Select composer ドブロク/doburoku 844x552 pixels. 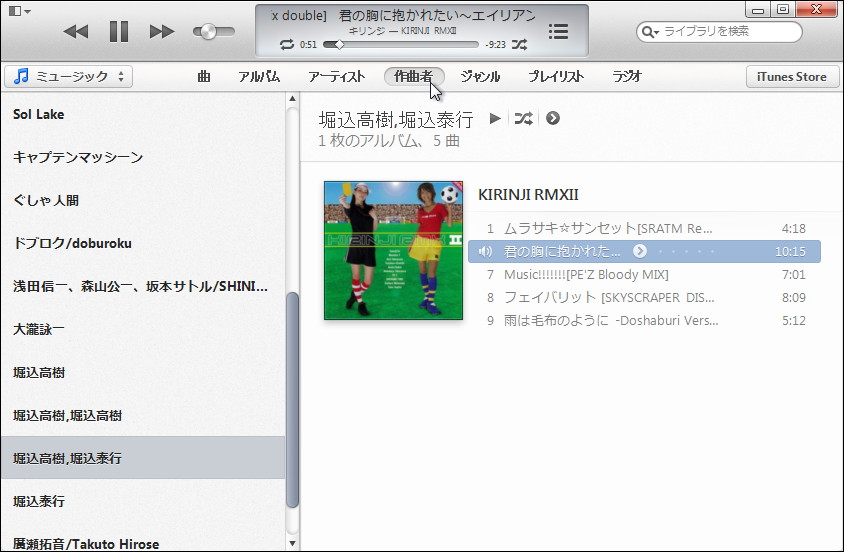143,243
